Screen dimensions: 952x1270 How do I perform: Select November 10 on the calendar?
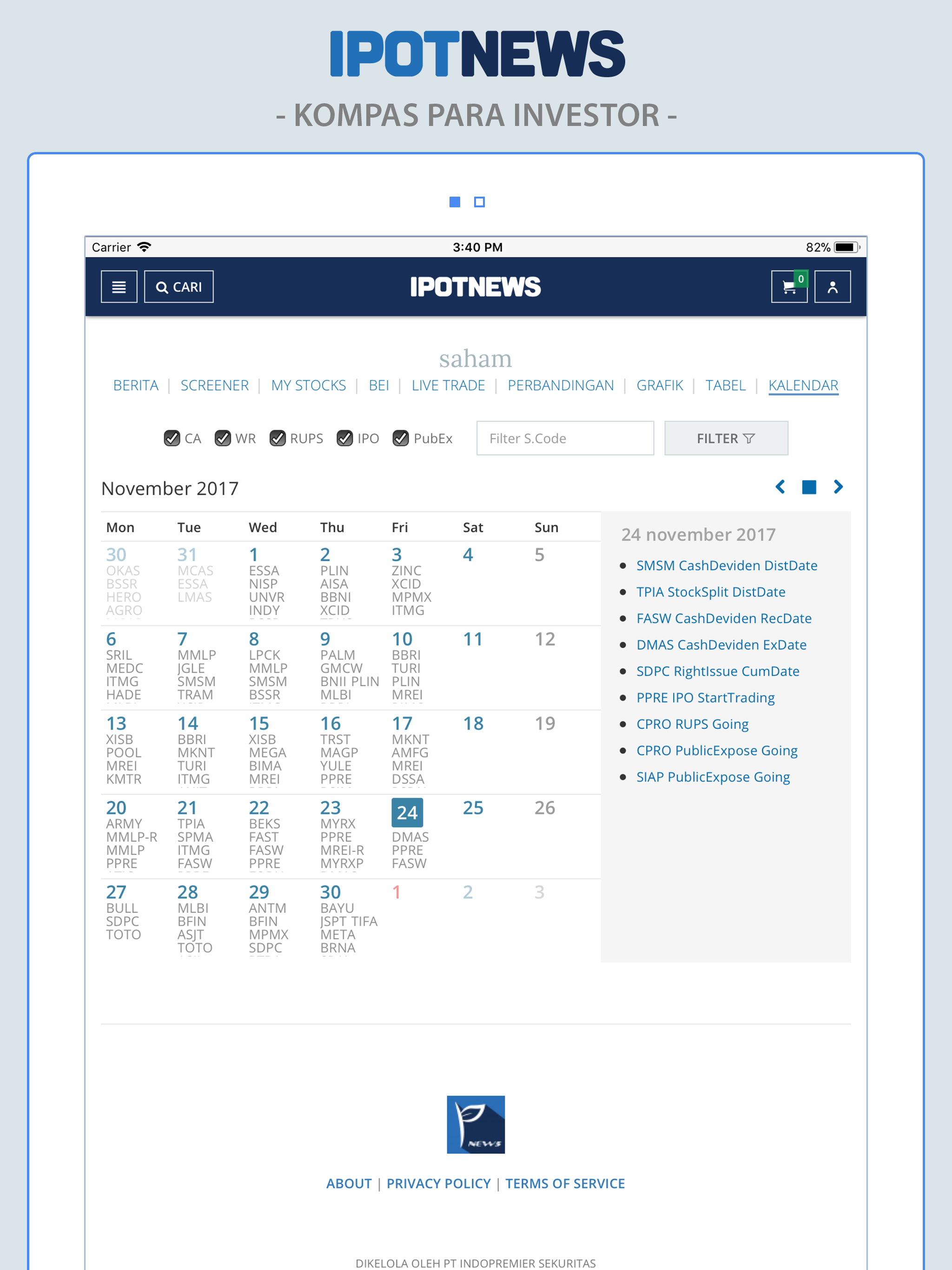(x=402, y=639)
